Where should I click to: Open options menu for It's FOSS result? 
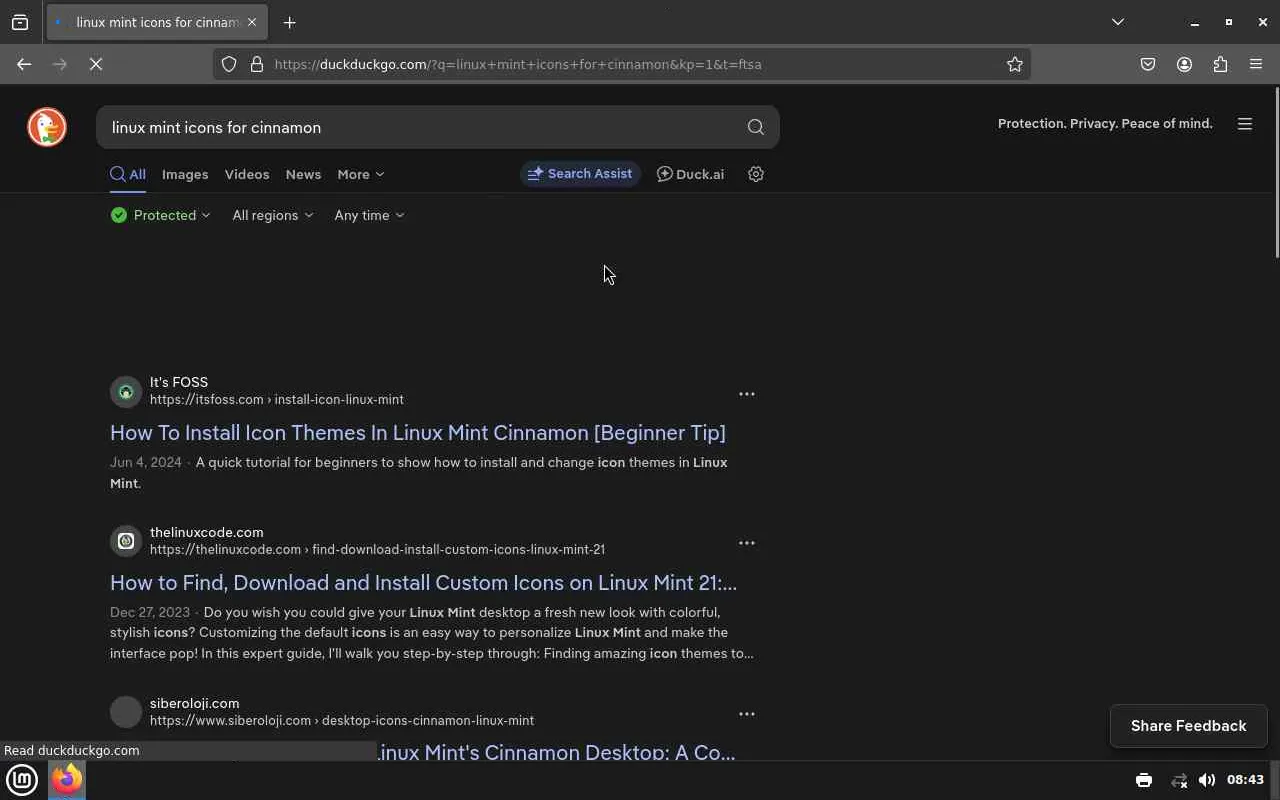747,394
